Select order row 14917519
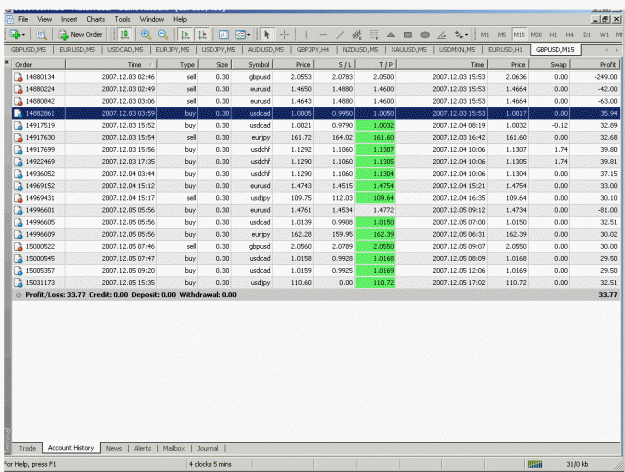The image size is (625, 472). click(316, 125)
